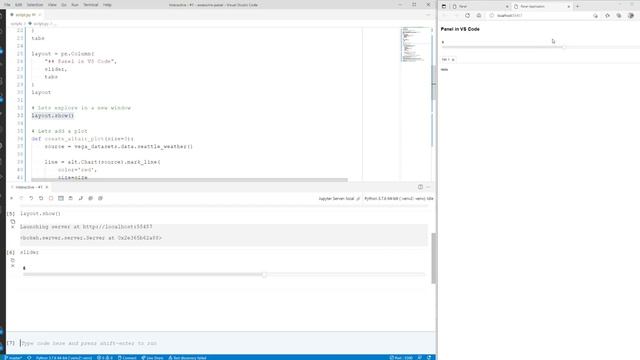This screenshot has width=640, height=360.
Task: Click the editor horizontal scrollbar
Action: [189, 180]
